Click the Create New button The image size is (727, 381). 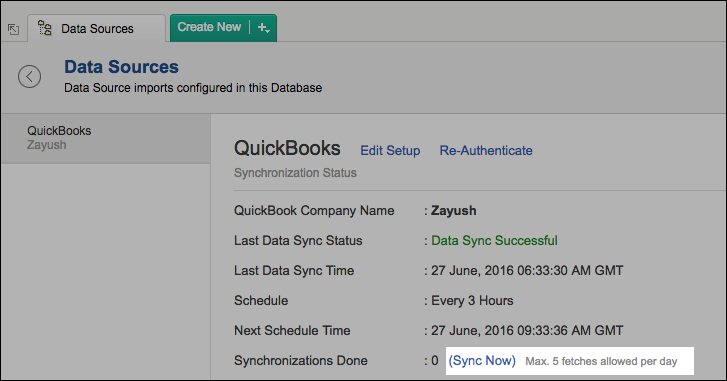point(209,27)
